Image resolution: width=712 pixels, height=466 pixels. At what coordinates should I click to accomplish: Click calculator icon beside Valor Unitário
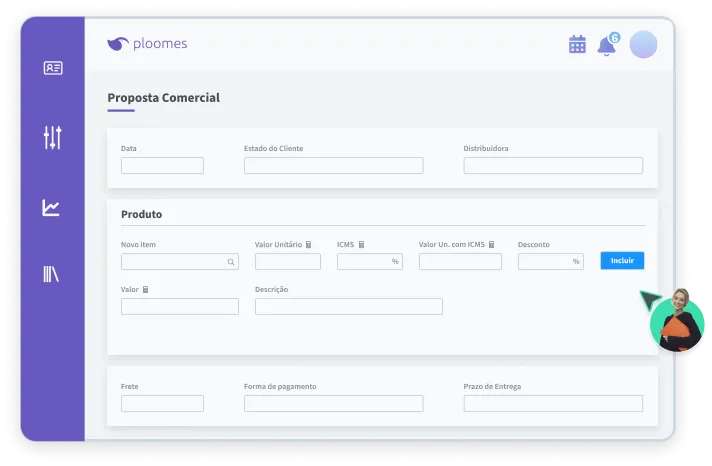click(x=308, y=245)
